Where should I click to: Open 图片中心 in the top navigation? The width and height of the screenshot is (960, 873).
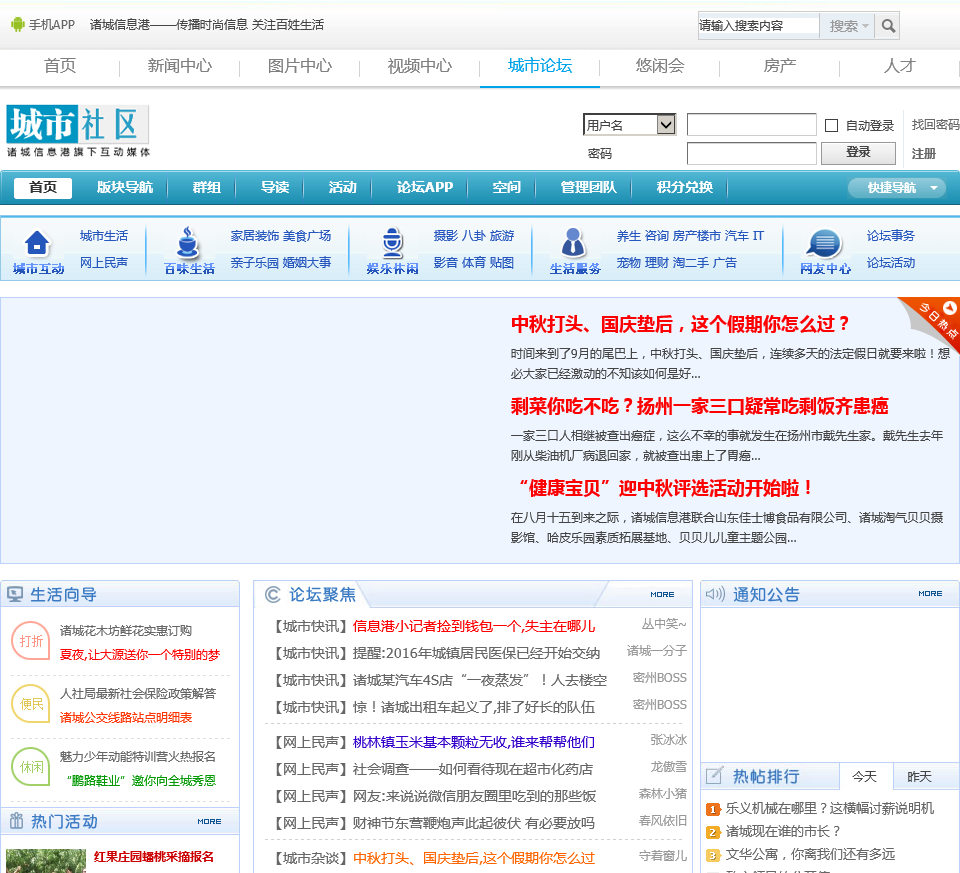(x=299, y=66)
